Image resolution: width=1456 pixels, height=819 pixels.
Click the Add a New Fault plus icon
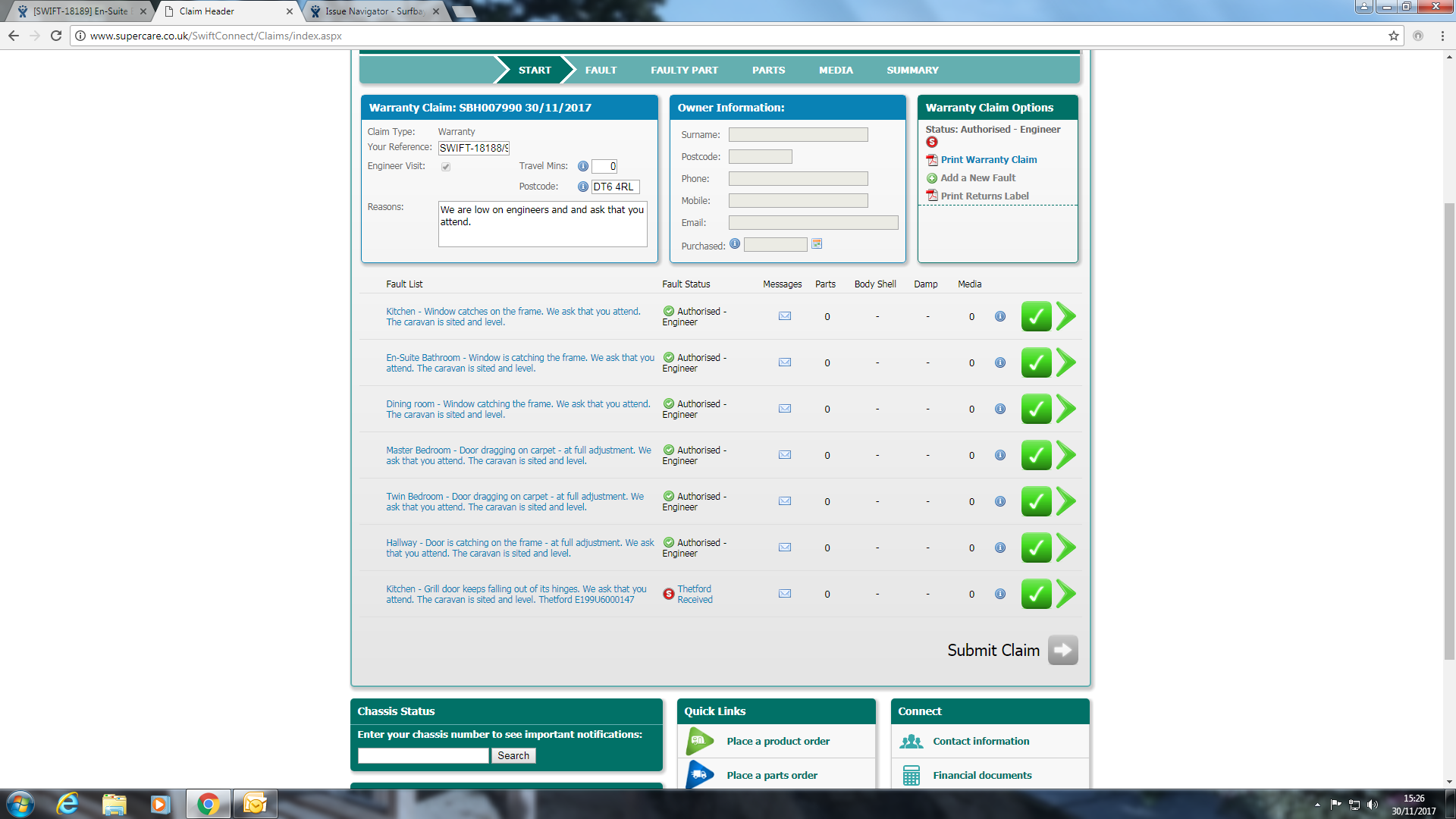(x=932, y=178)
